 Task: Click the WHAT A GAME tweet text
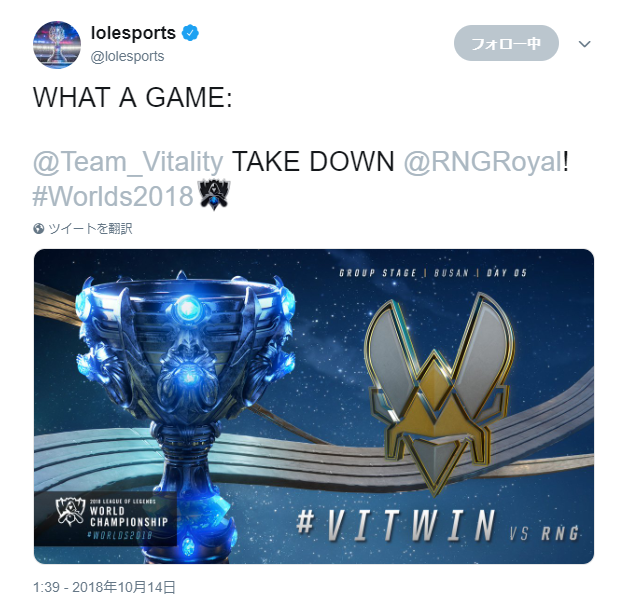tap(133, 97)
